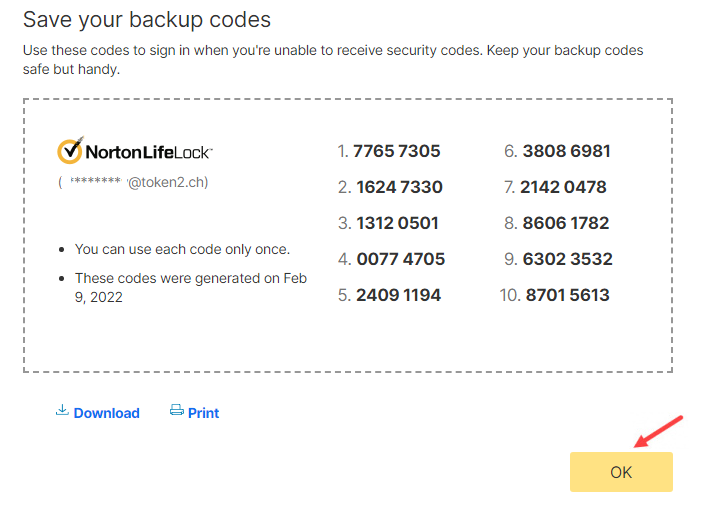Click the printer icon

tap(177, 409)
